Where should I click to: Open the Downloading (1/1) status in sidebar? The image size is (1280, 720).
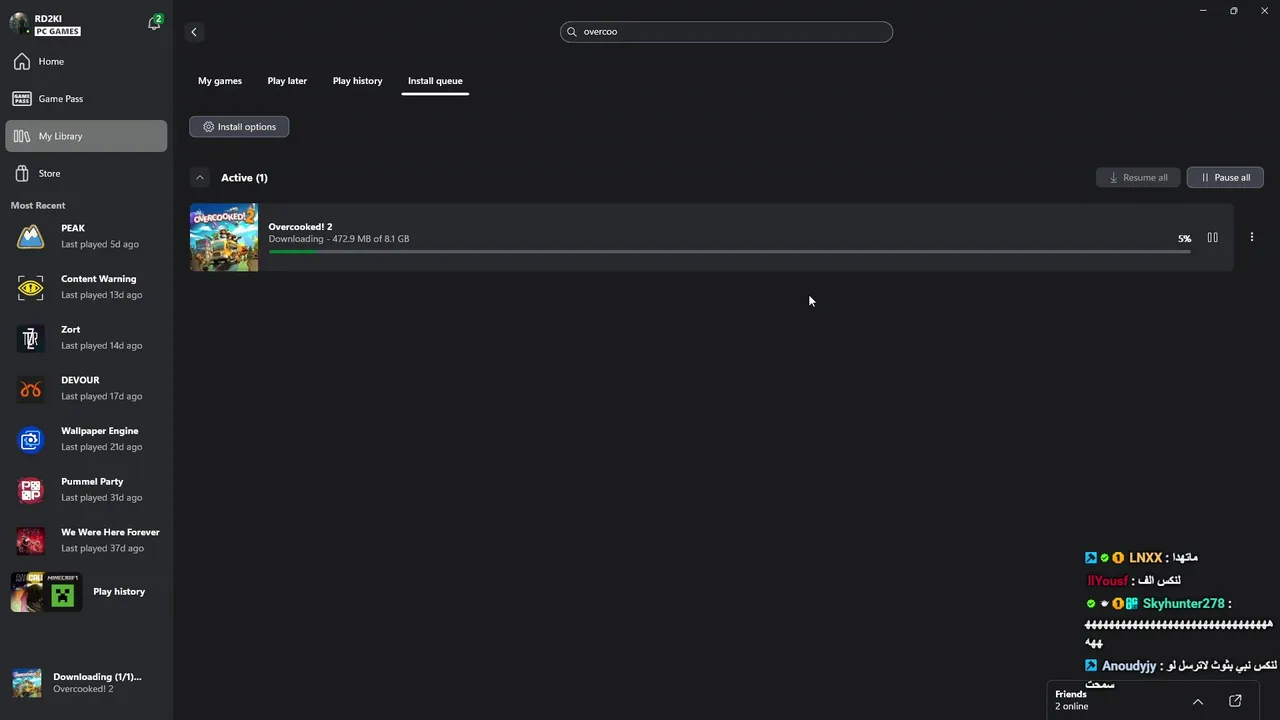point(86,683)
